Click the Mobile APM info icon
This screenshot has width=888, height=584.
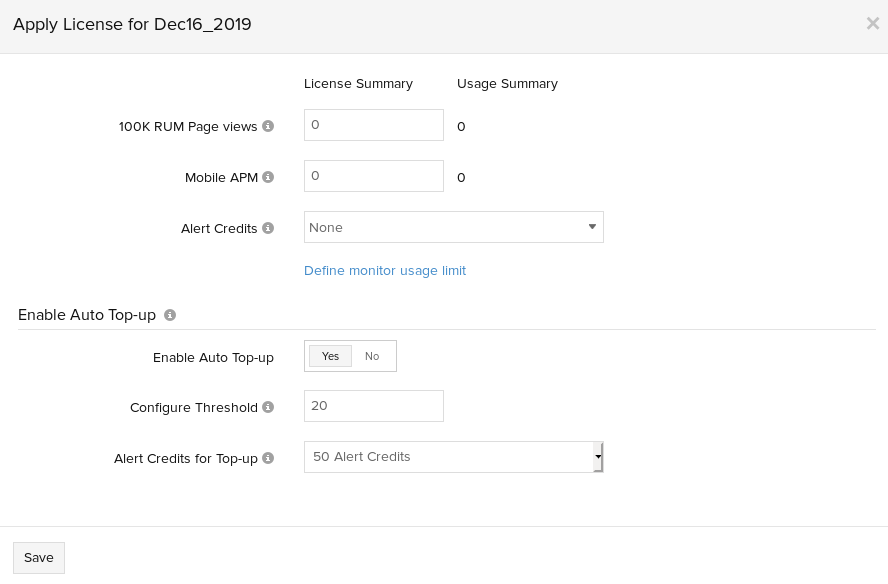tap(267, 178)
